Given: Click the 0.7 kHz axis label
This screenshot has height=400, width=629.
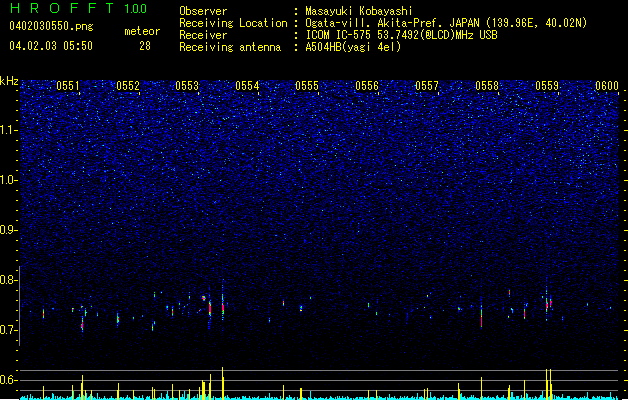Looking at the screenshot, I should pos(8,330).
